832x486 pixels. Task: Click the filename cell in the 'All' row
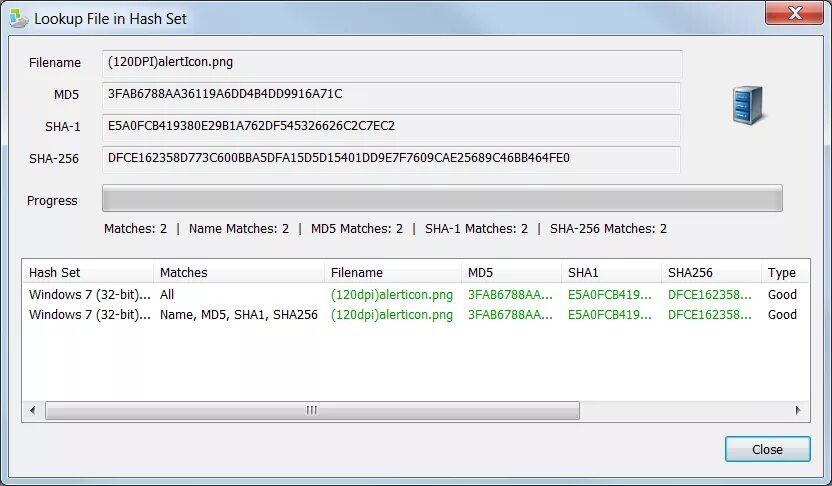(x=392, y=294)
